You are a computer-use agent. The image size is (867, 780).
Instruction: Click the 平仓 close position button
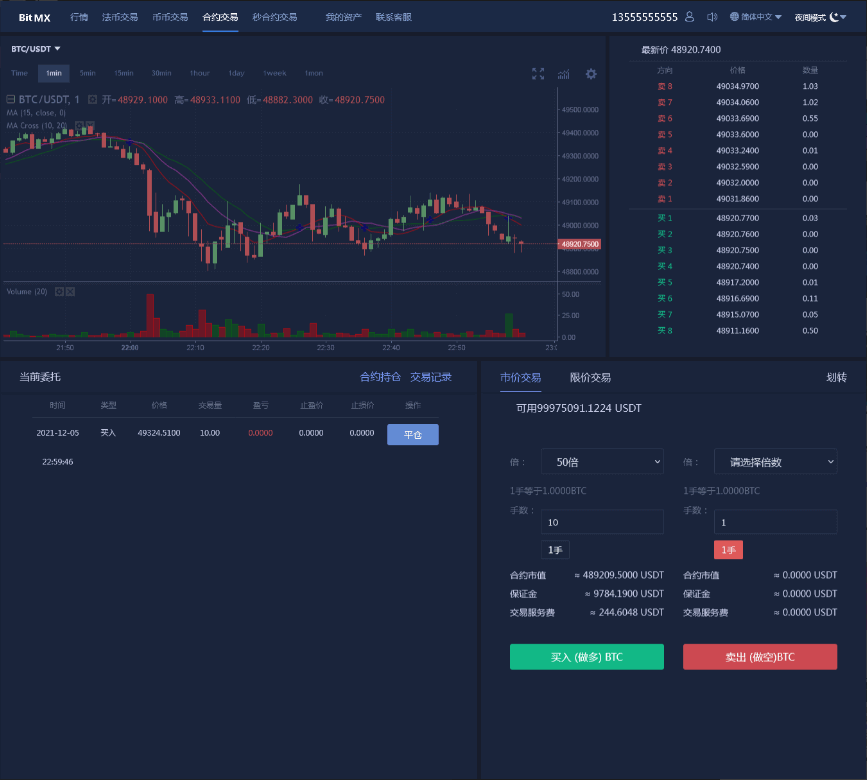[412, 435]
